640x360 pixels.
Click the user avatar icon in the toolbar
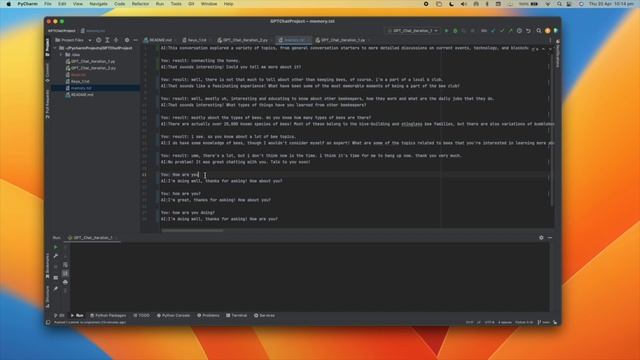pyautogui.click(x=548, y=31)
